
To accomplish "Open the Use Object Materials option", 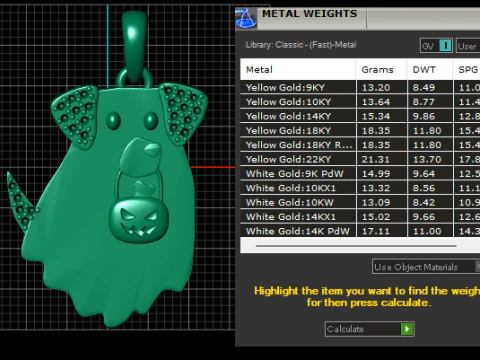I will point(426,267).
